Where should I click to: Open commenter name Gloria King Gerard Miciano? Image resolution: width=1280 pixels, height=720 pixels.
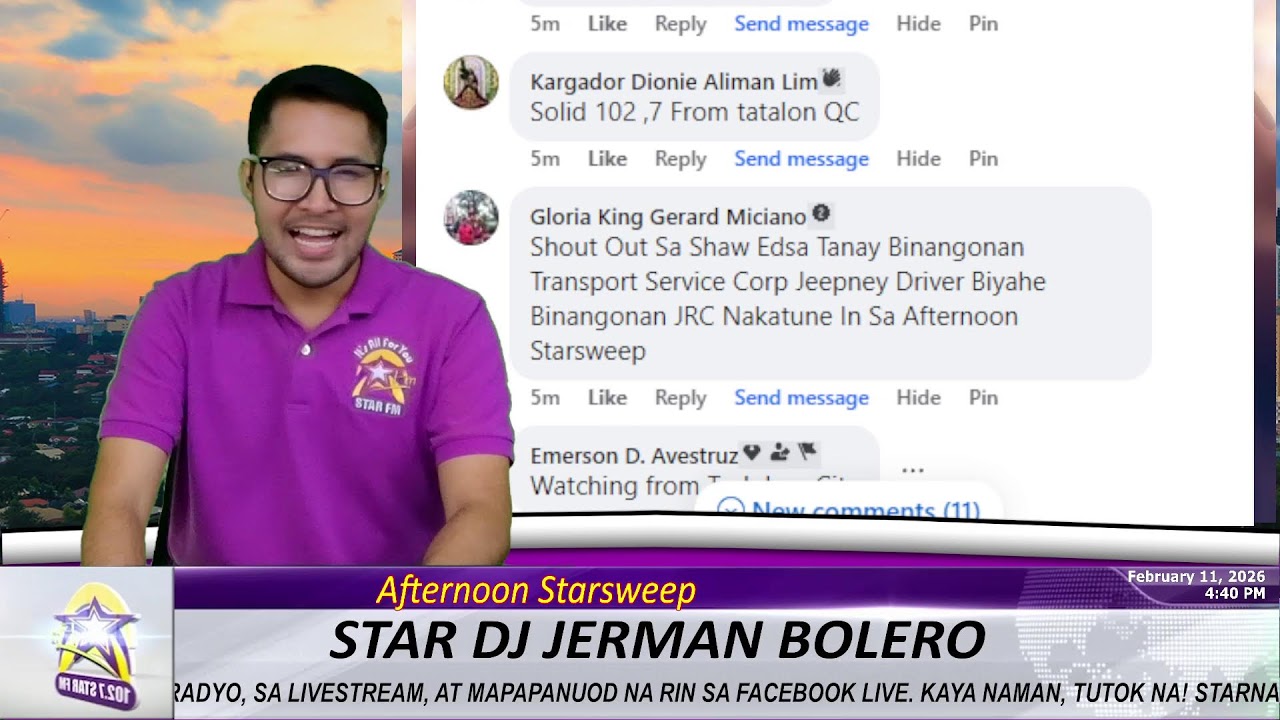pos(668,217)
